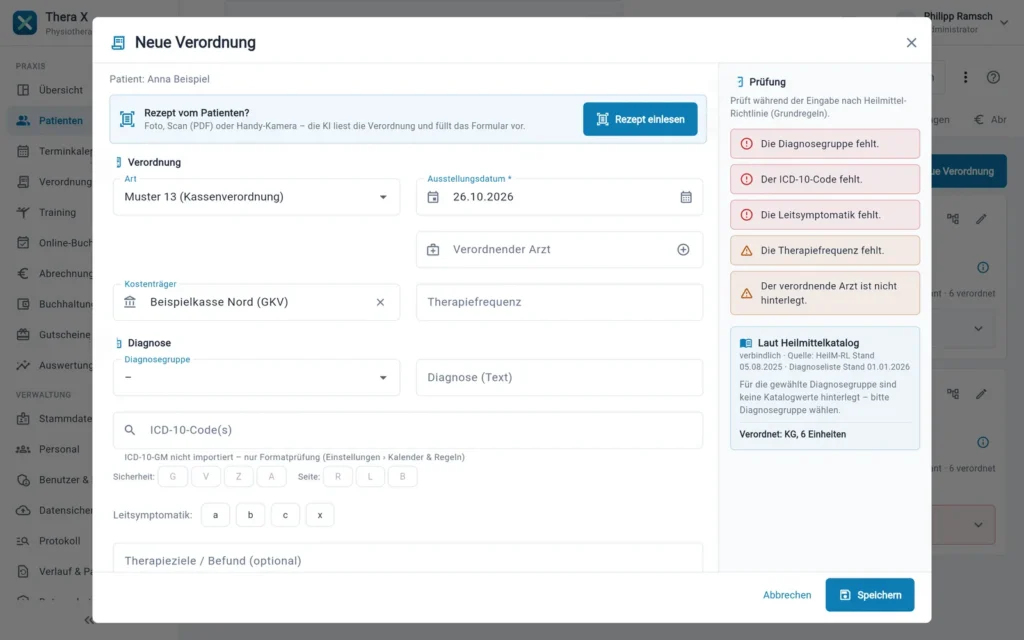Click the Neue Verordnung title document icon
1024x640 pixels.
click(x=118, y=42)
